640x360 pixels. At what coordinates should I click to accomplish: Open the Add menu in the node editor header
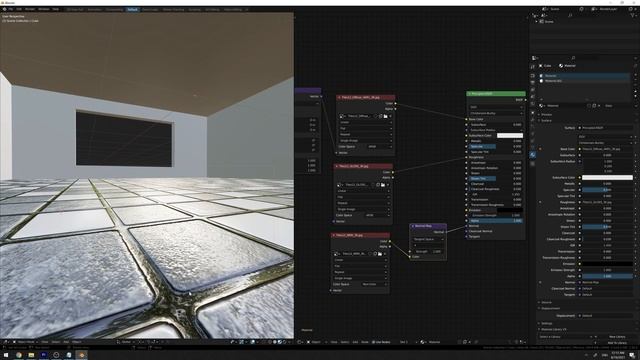click(x=355, y=342)
